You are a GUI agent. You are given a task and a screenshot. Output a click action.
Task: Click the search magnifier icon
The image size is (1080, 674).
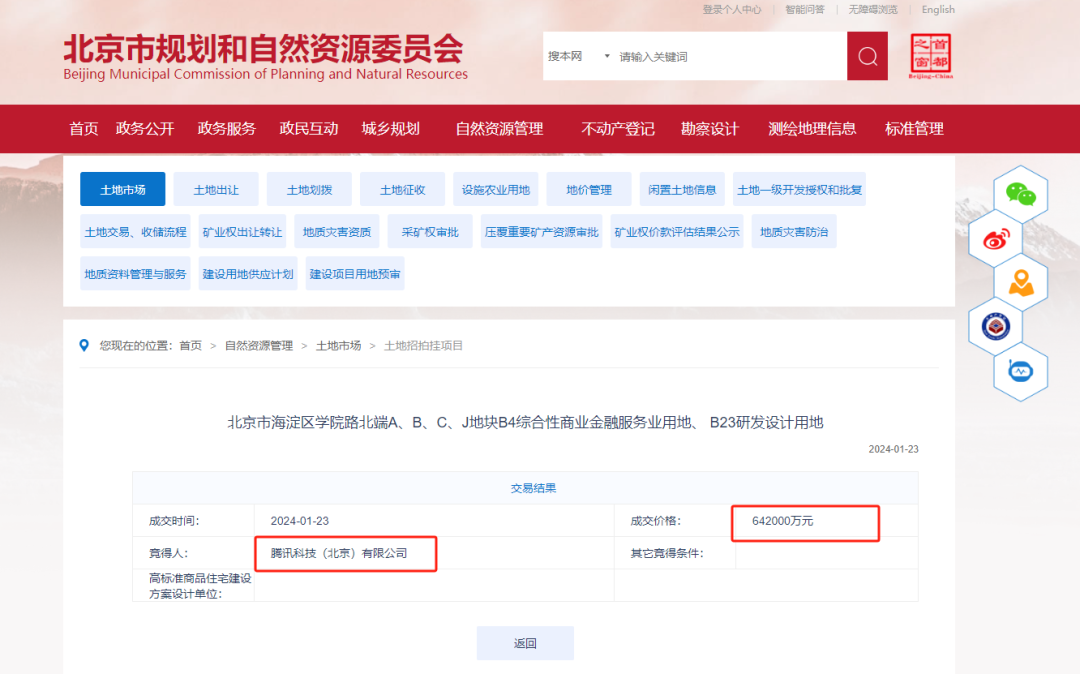(866, 56)
